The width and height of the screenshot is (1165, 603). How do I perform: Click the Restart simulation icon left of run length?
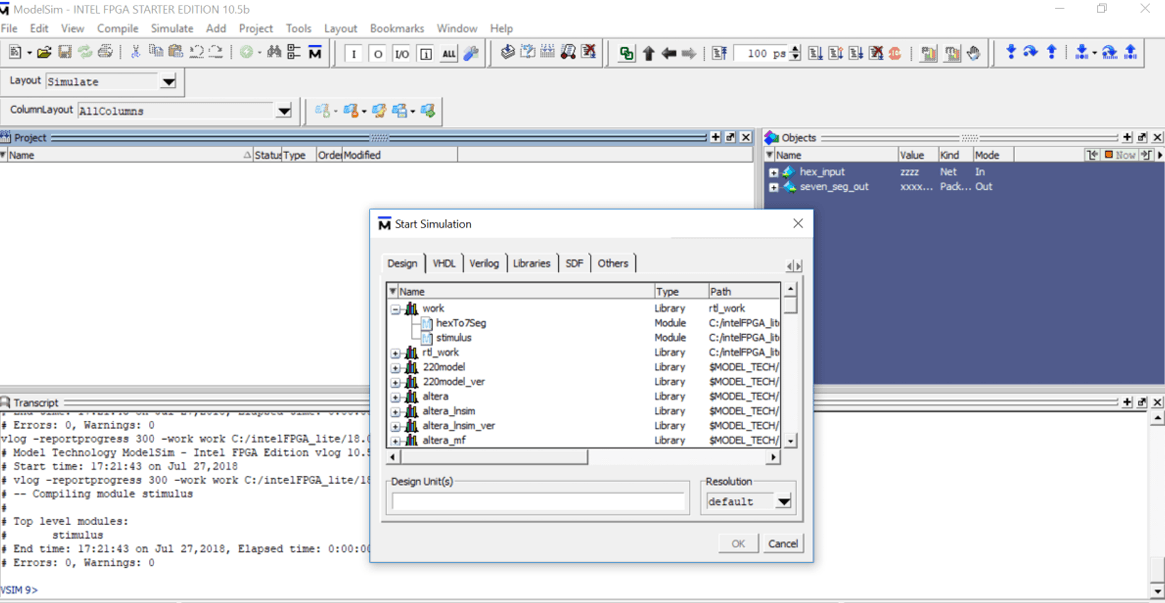coord(718,53)
